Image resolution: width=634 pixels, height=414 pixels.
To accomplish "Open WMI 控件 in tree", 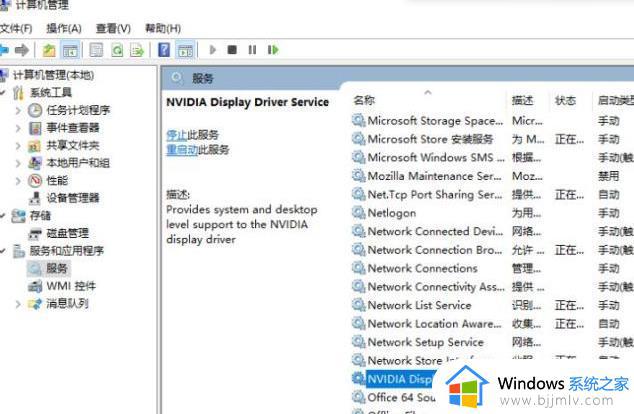I will pos(71,286).
